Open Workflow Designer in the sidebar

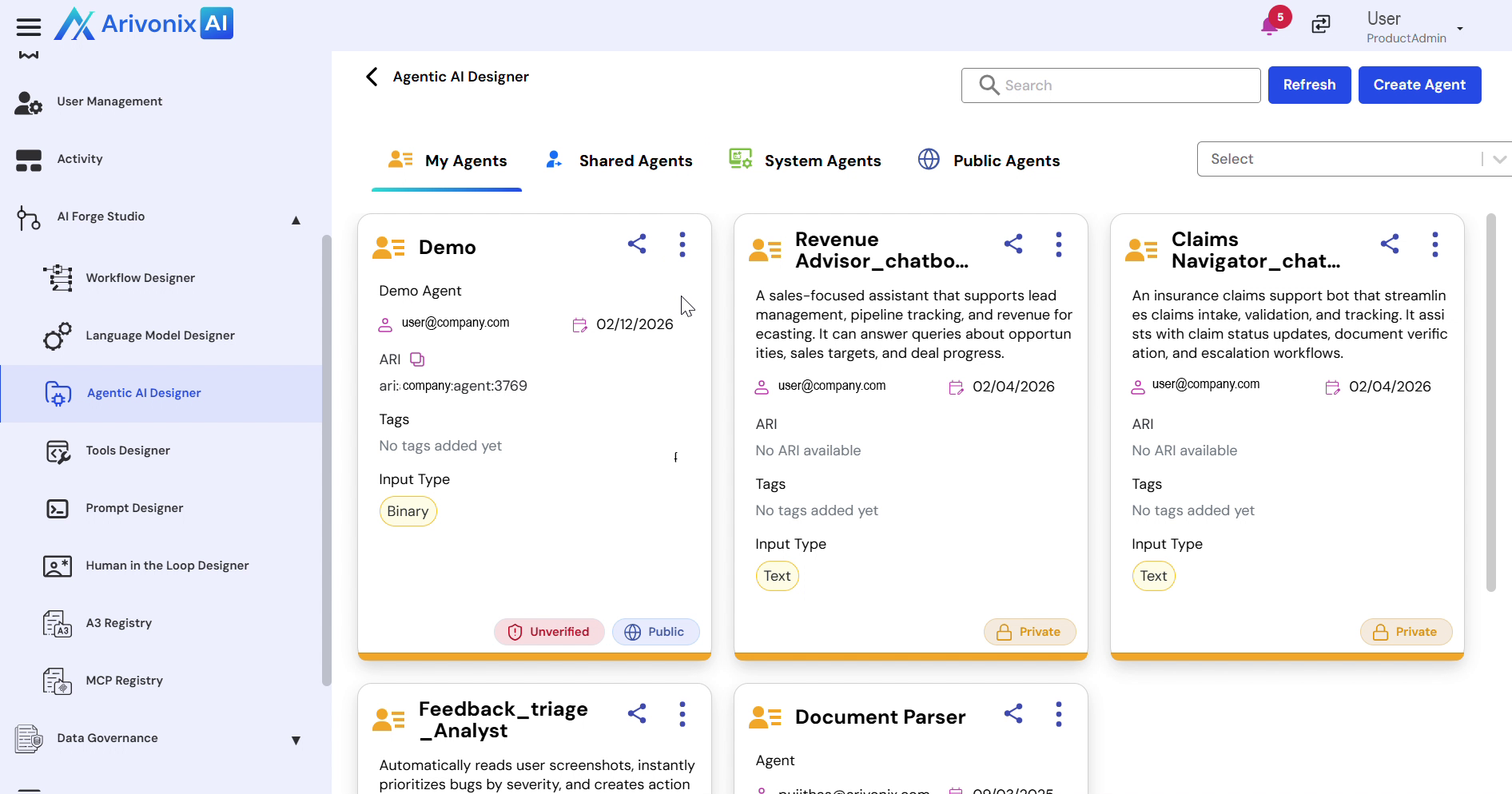click(x=141, y=278)
